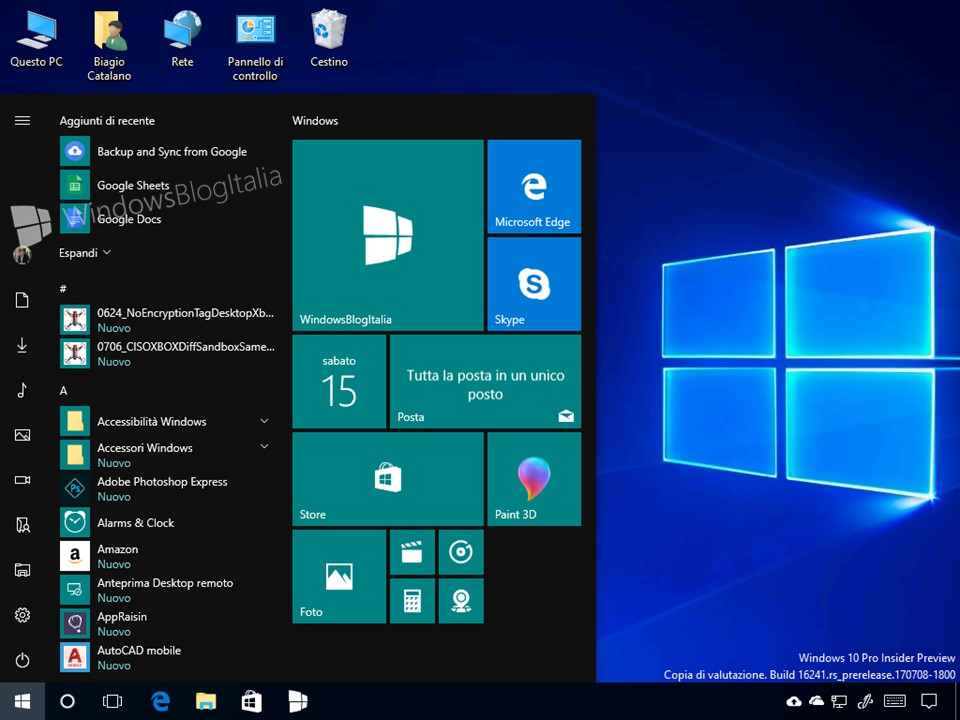Open 0706_CISOXBOXDiffSandboxSame app entry
The height and width of the screenshot is (720, 960).
pyautogui.click(x=167, y=353)
